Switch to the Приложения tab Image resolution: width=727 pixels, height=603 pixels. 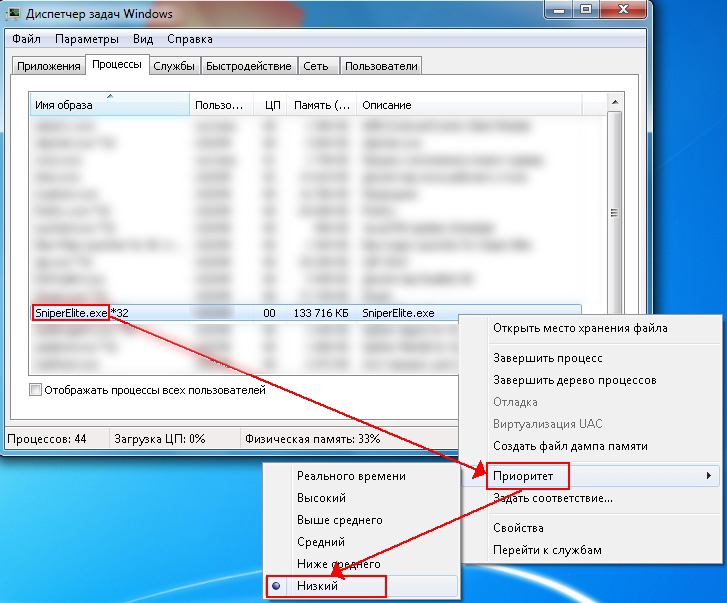(x=48, y=66)
